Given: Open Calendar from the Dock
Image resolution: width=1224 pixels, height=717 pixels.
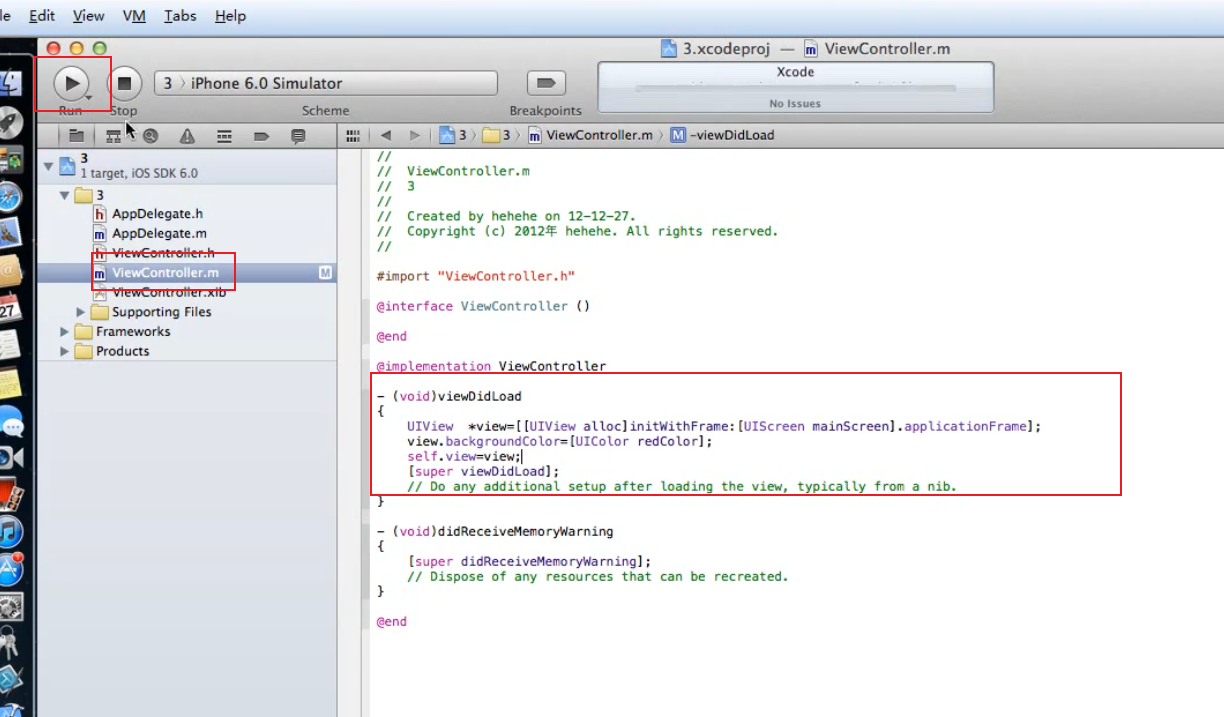Looking at the screenshot, I should [x=10, y=308].
